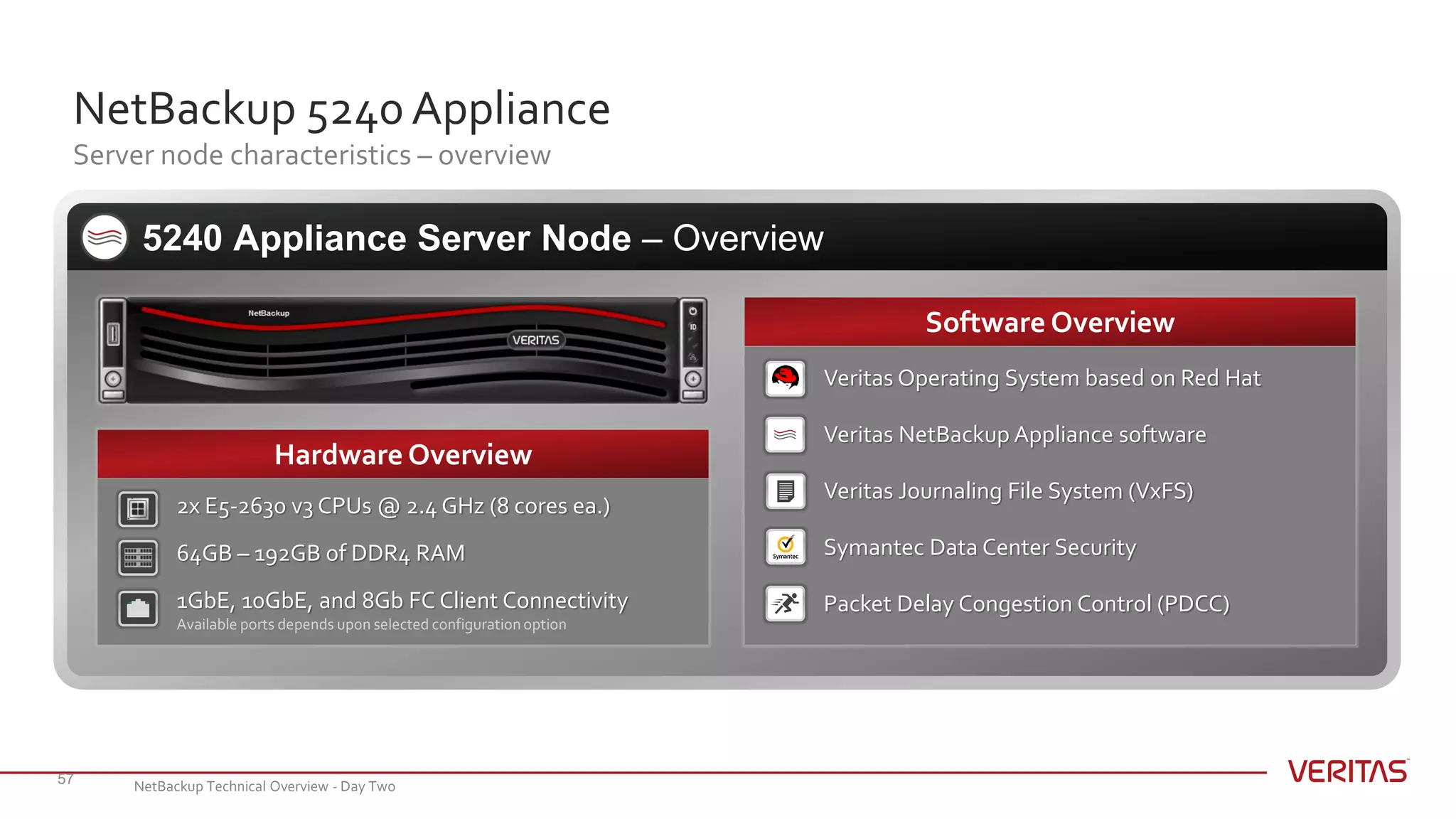
Task: Select Veritas Journaling File System (VxFS) text
Action: 1009,491
